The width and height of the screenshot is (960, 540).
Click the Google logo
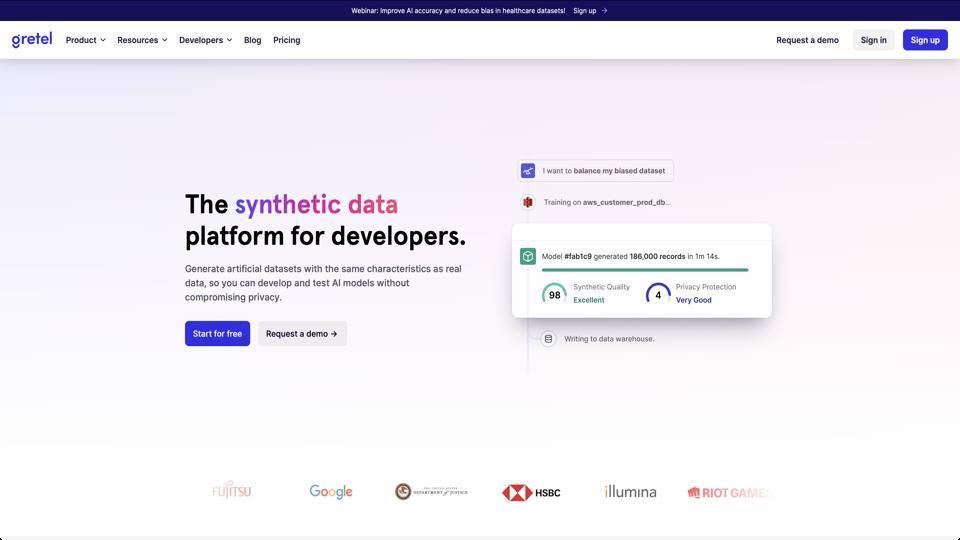330,492
